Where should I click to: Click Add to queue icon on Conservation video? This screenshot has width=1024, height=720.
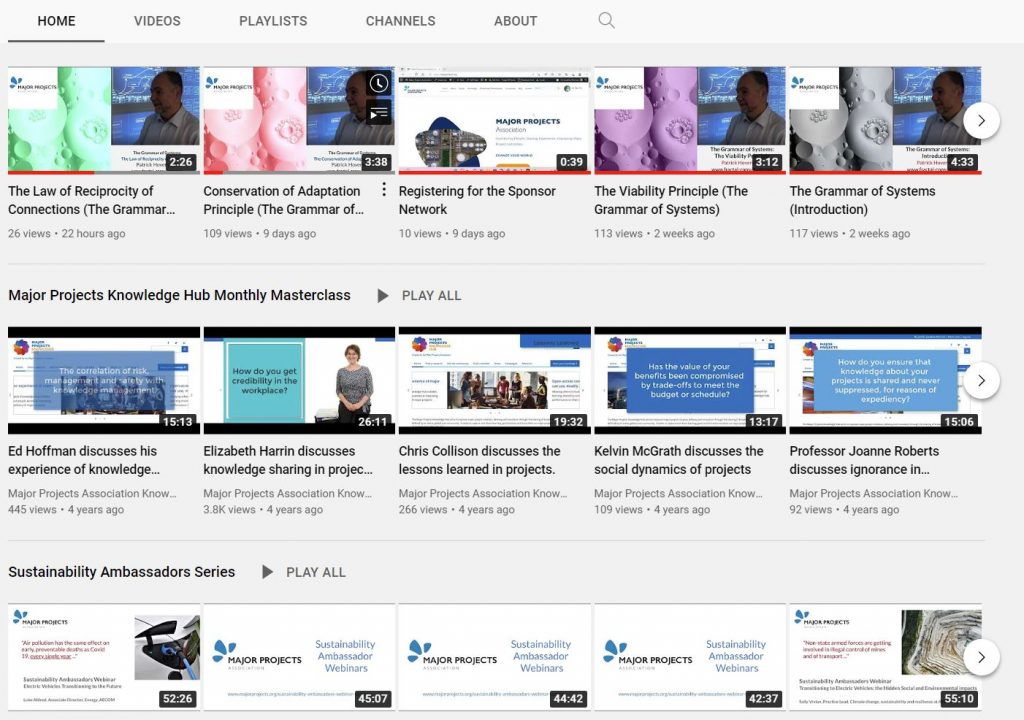pos(379,114)
